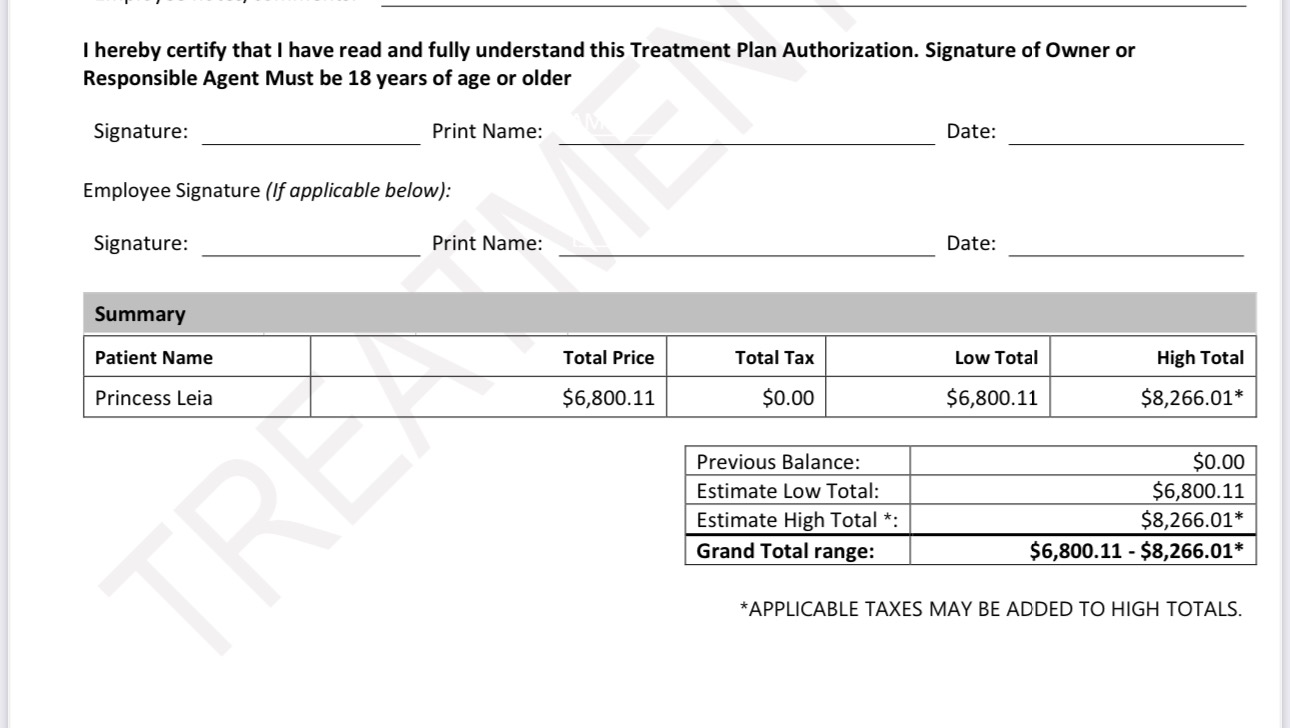The image size is (1290, 728).
Task: Click the owner Print Name field
Action: (x=746, y=134)
